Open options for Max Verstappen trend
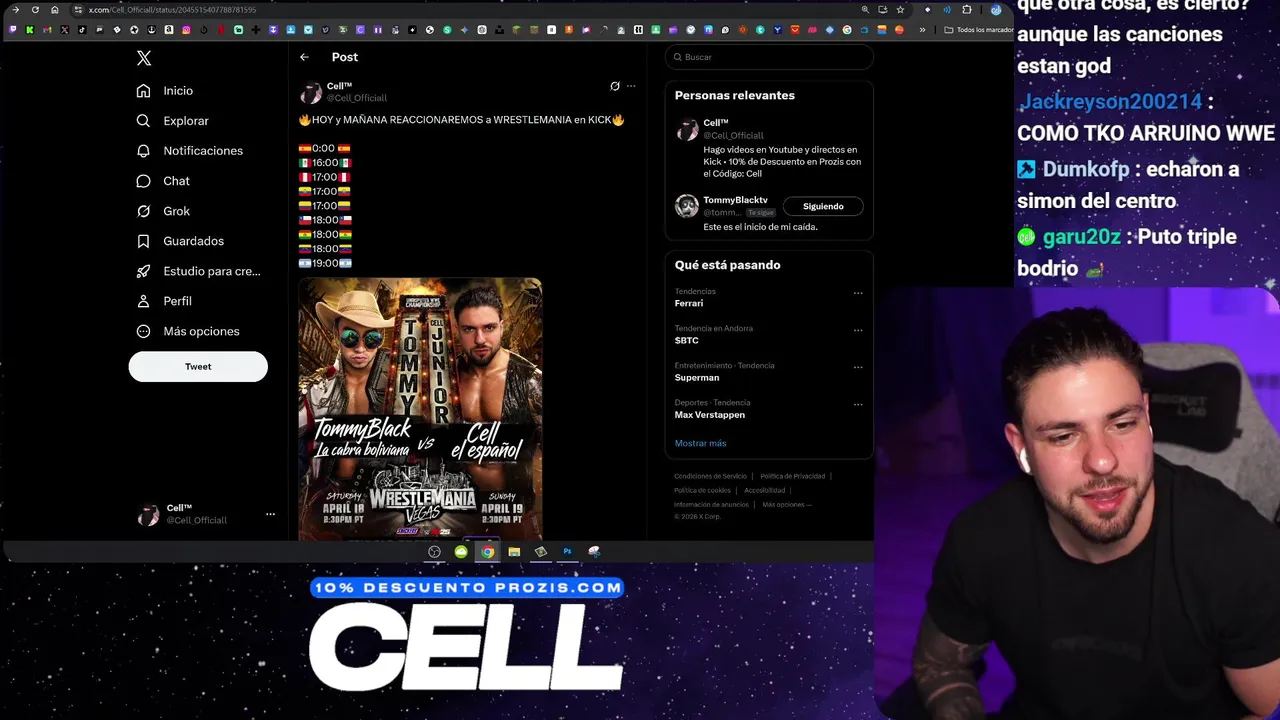1280x720 pixels. click(x=858, y=404)
